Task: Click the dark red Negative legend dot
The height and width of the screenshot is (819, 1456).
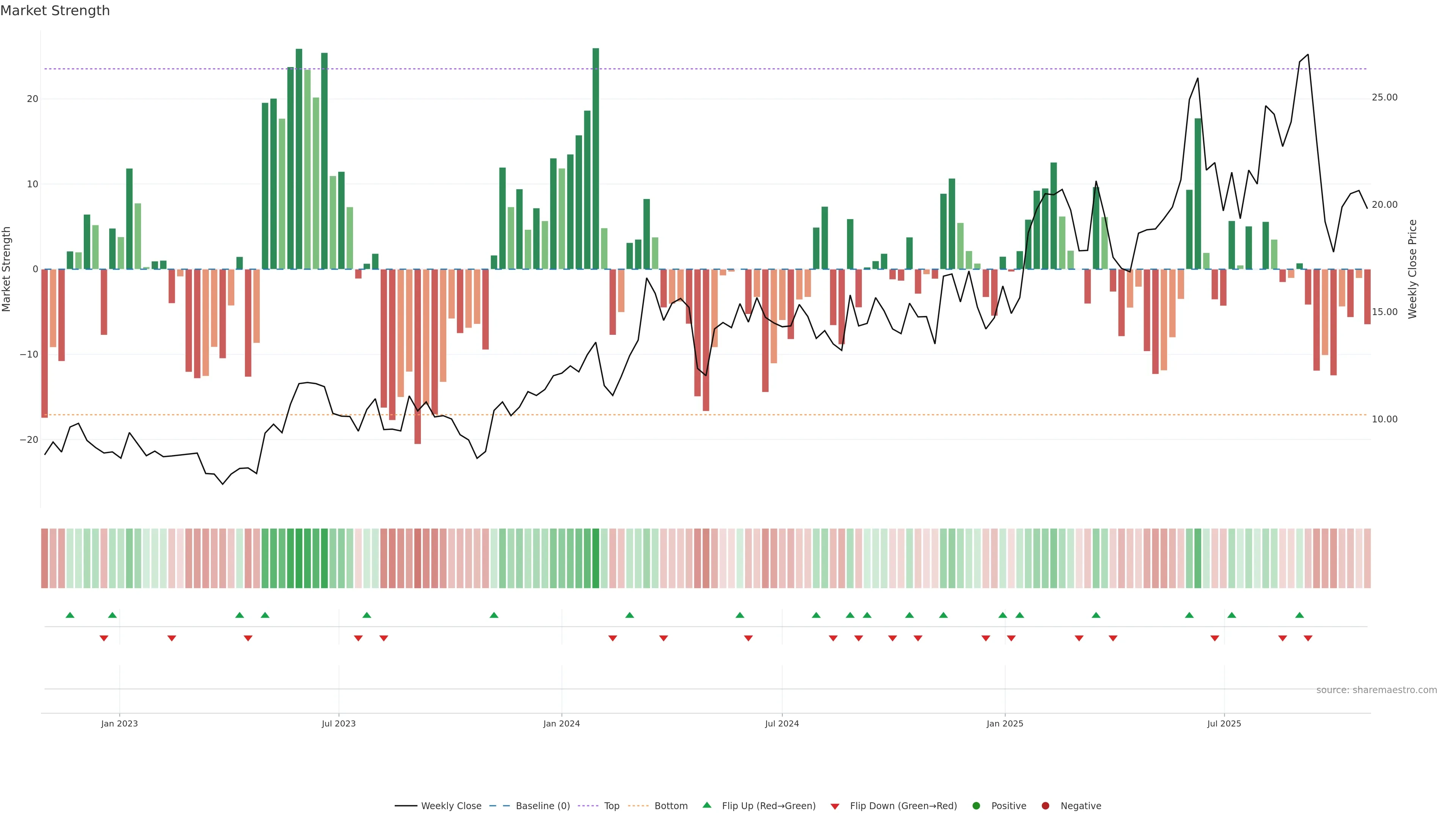Action: point(1045,806)
